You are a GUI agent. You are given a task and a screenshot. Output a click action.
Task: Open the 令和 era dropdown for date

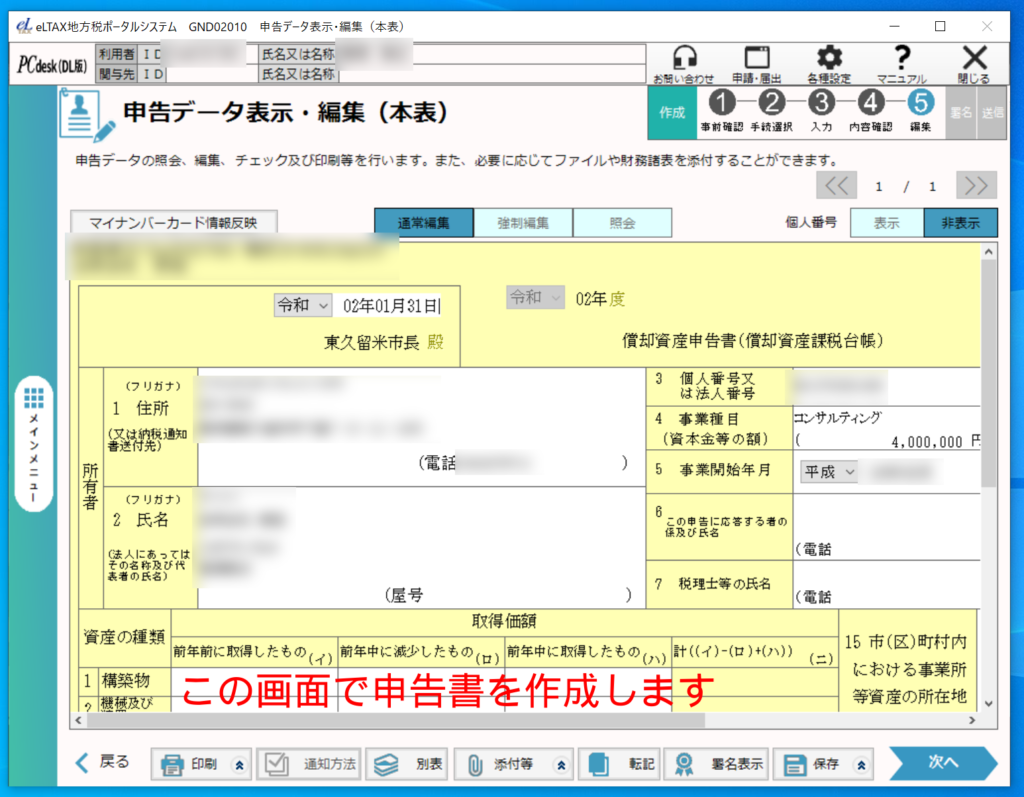click(x=303, y=305)
